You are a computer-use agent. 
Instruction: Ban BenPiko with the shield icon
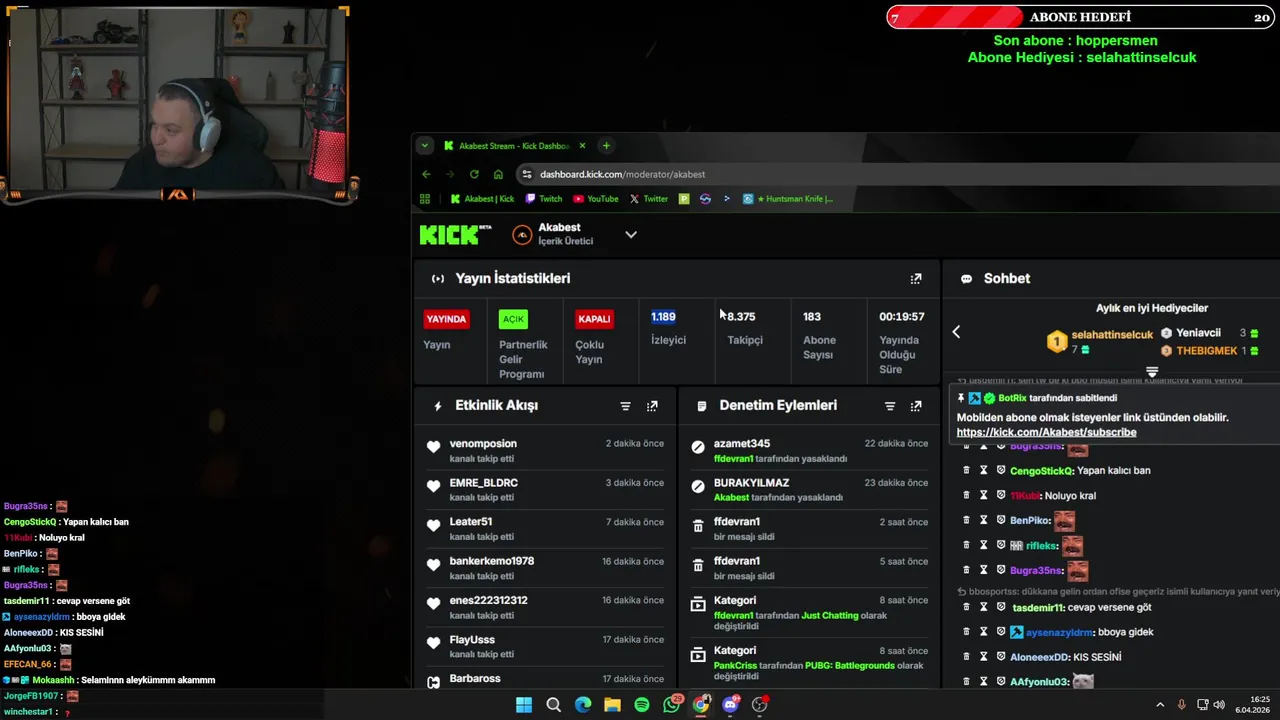click(1000, 520)
